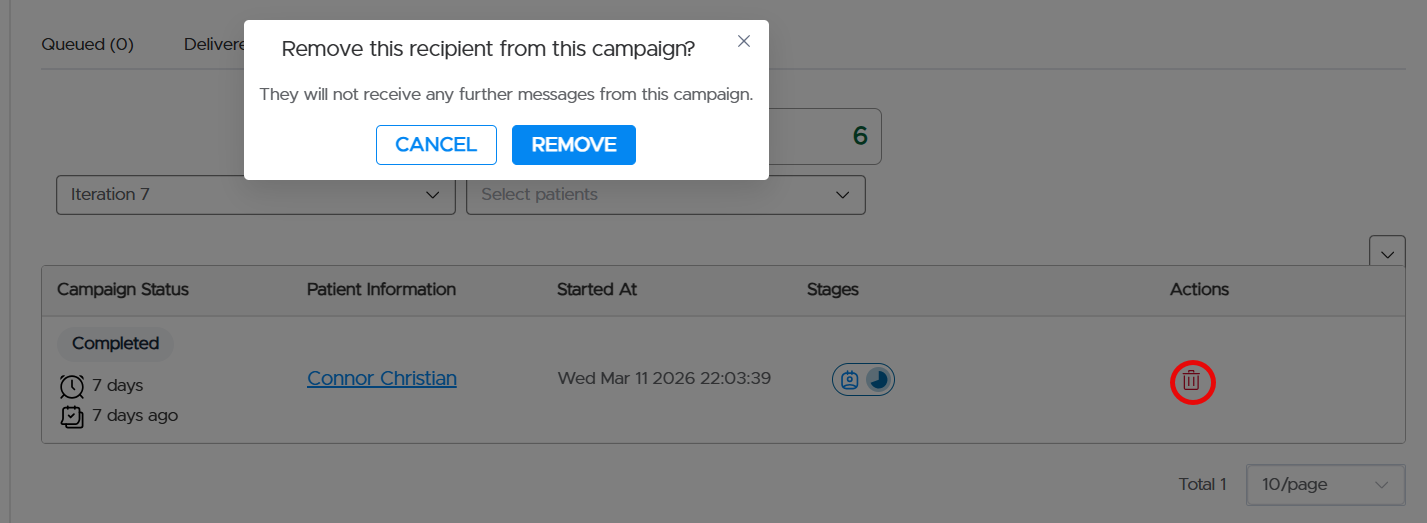
Task: Click the pie chart stage icon
Action: pos(878,380)
